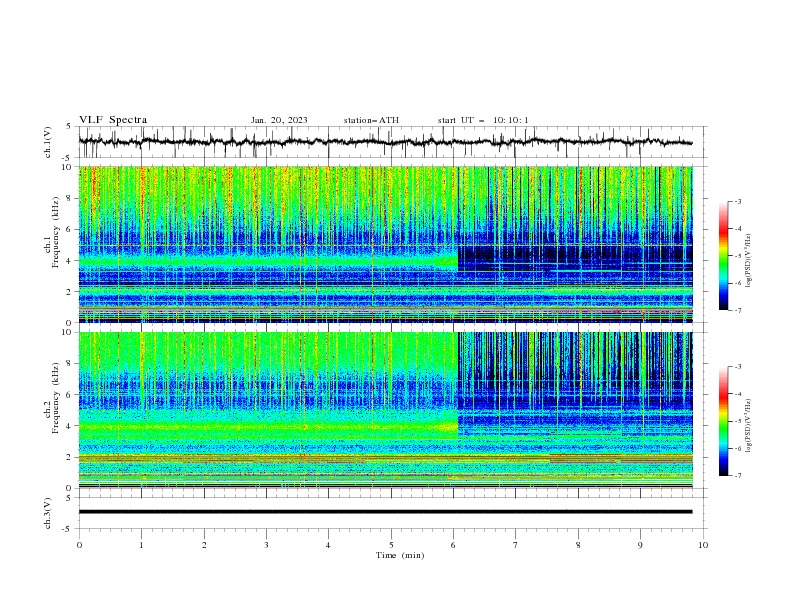
Task: Click time axis tick label '7'
Action: click(516, 545)
